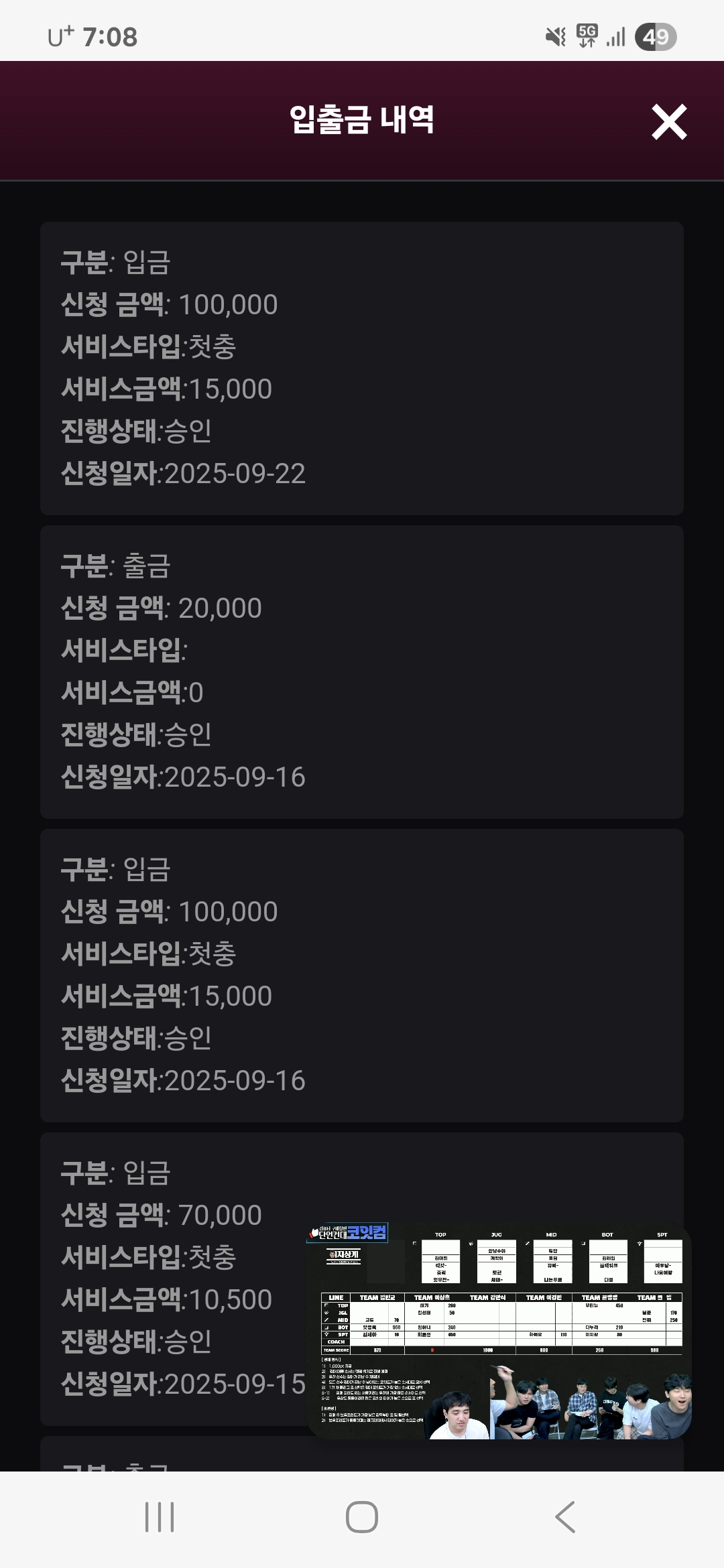
Task: Tap the U+ carrier label
Action: (60, 37)
